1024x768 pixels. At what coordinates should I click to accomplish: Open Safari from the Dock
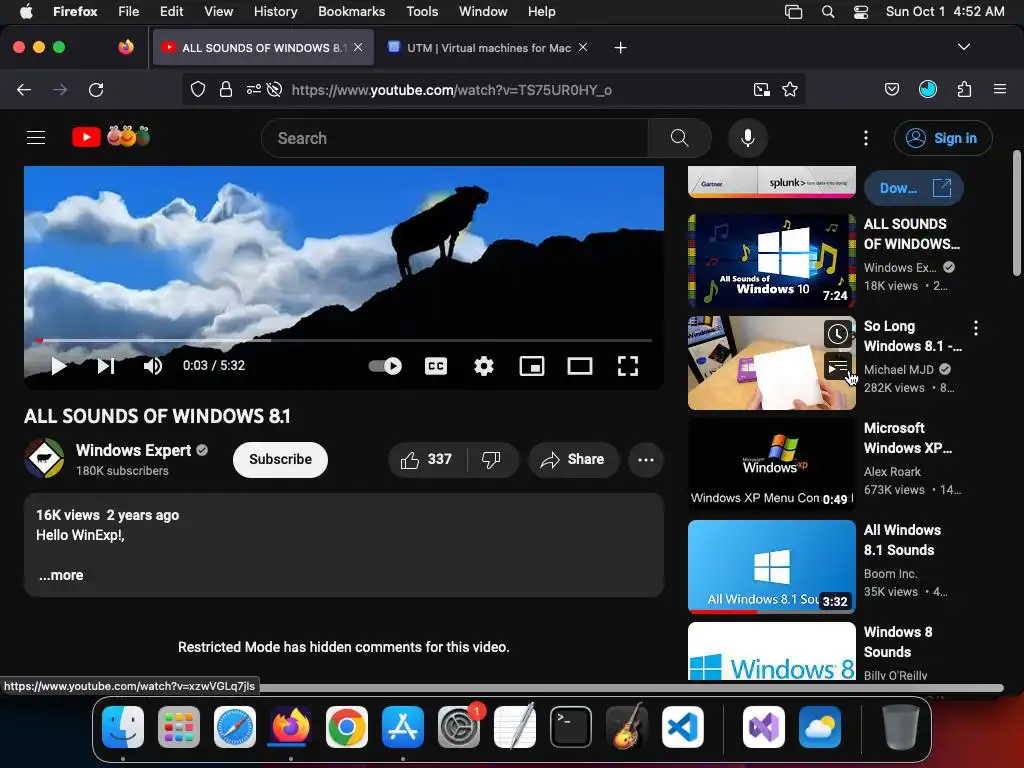pyautogui.click(x=234, y=727)
